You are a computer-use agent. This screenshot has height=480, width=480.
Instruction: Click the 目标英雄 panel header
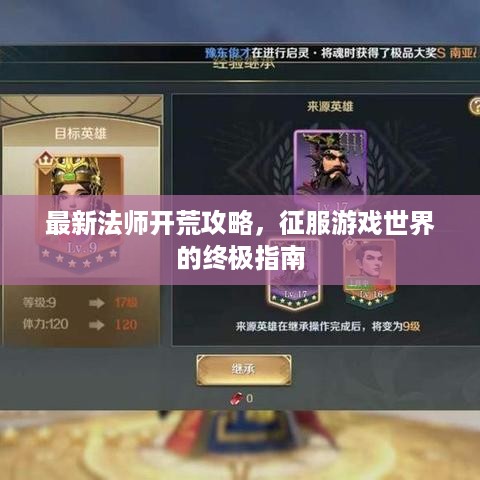coord(80,134)
